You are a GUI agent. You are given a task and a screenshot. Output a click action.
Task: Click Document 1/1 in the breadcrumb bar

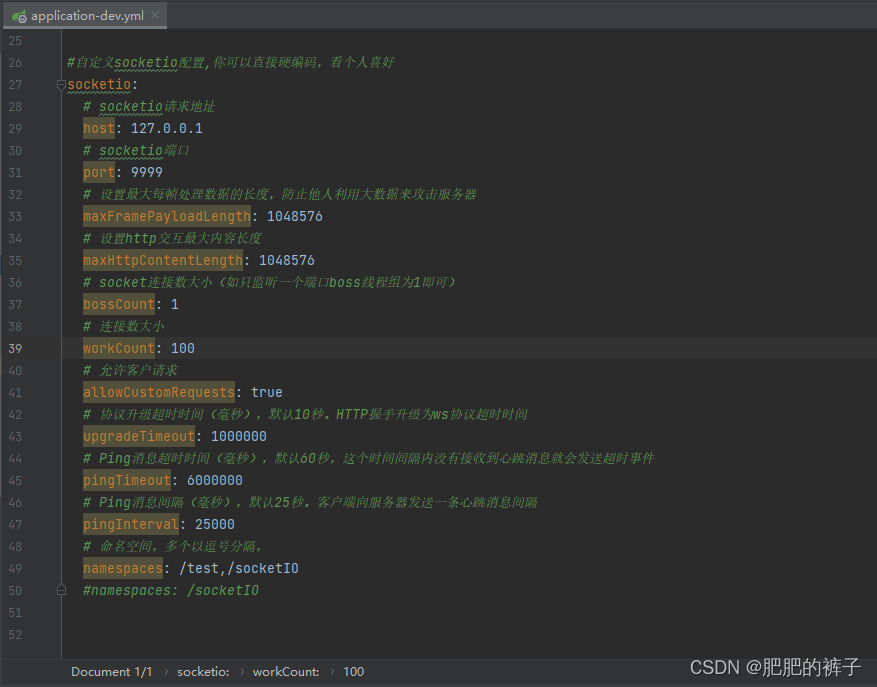(111, 671)
